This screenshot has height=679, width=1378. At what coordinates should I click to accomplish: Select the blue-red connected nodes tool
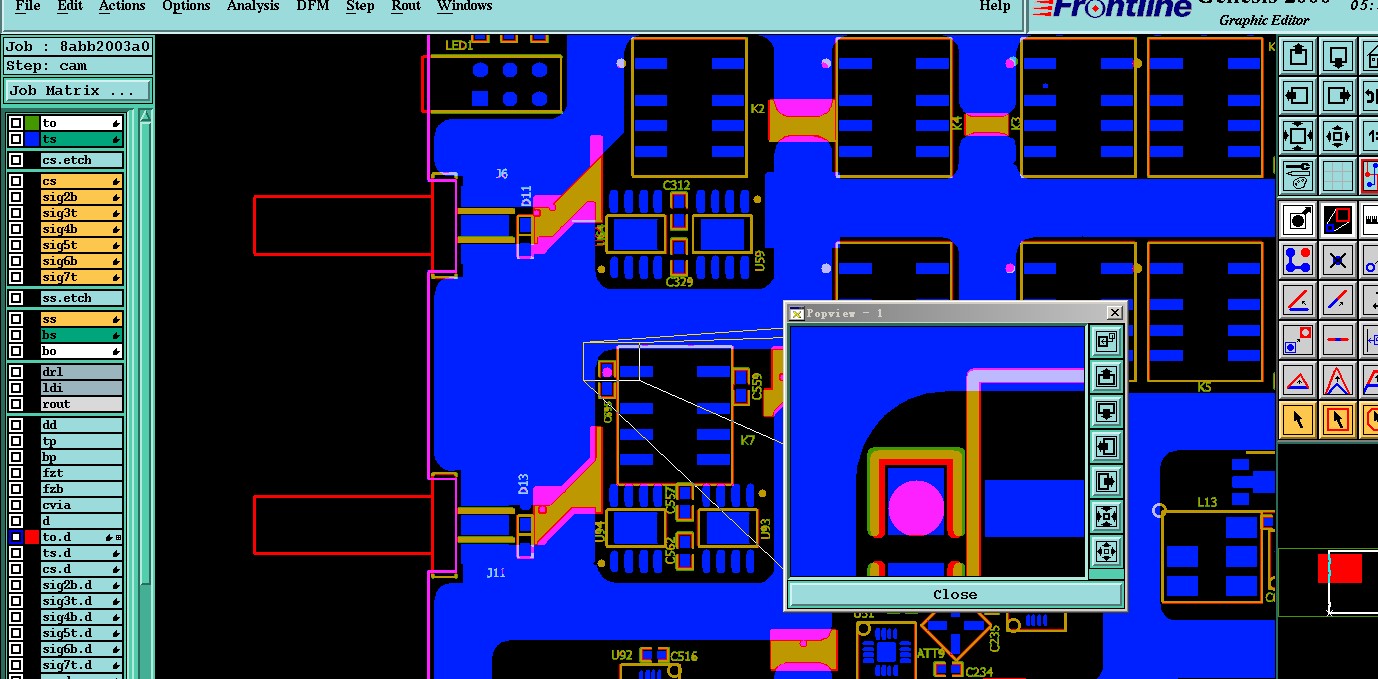1298,260
